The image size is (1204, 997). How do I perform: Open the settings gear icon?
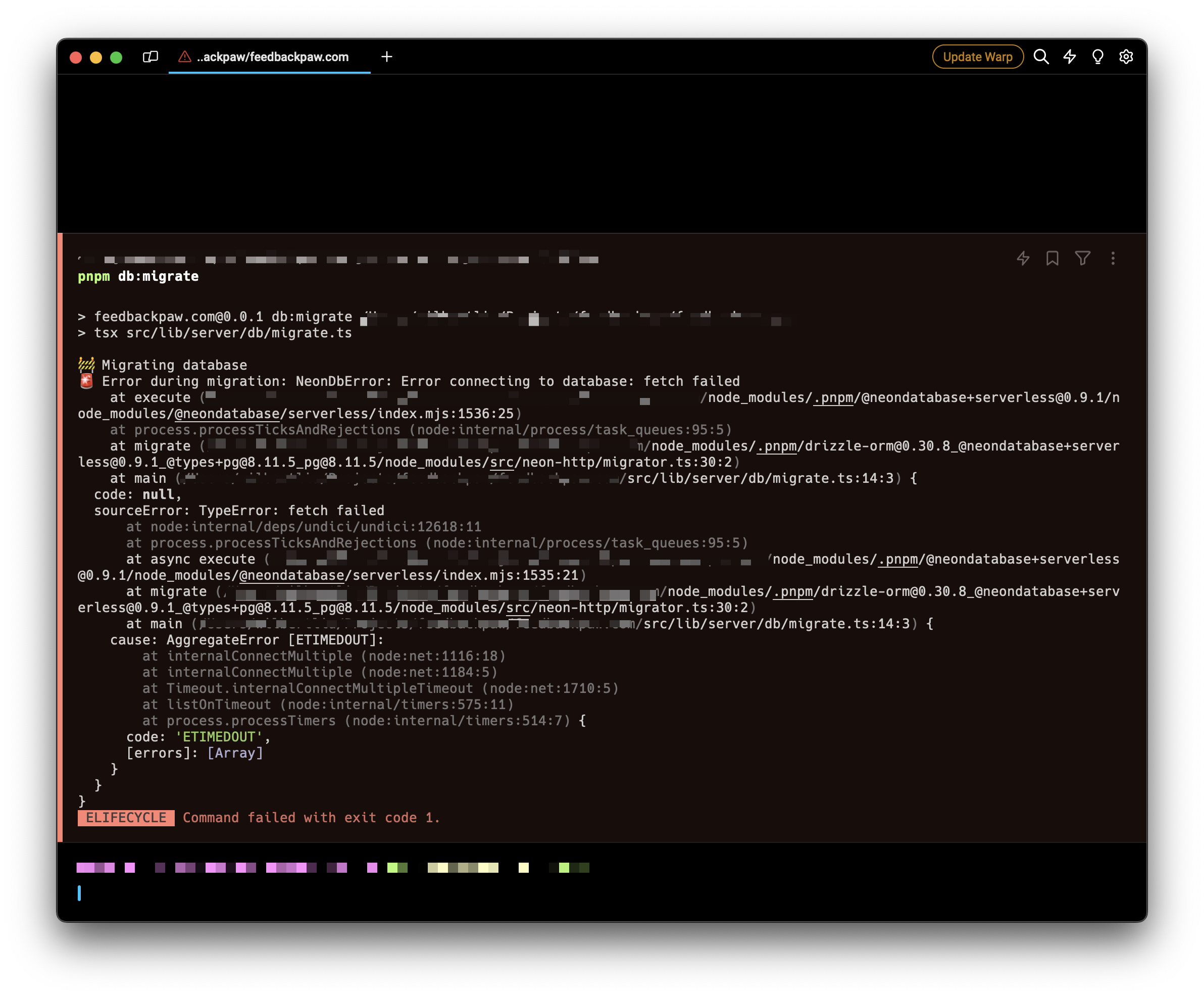tap(1126, 57)
